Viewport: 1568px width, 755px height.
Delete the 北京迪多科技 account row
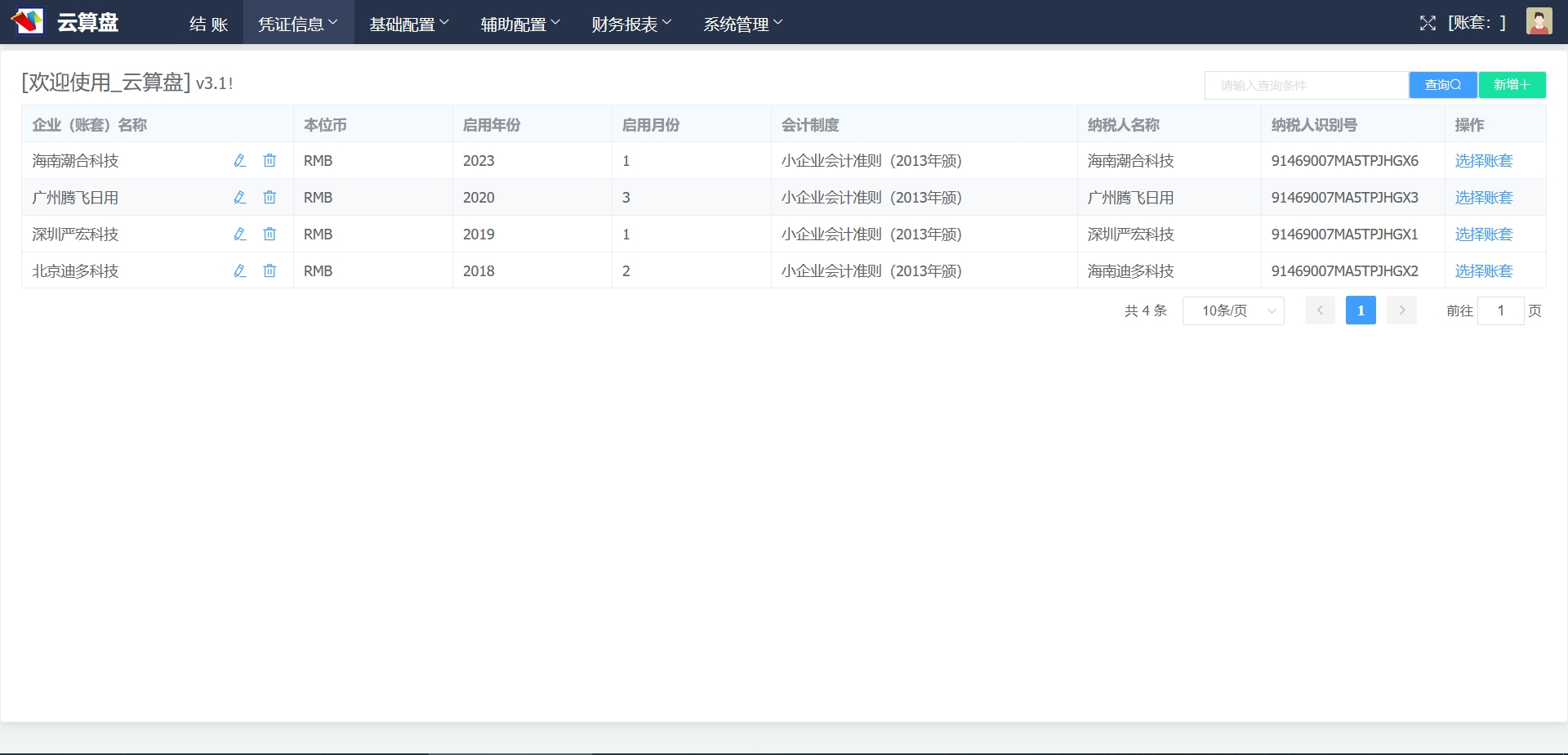pos(269,271)
